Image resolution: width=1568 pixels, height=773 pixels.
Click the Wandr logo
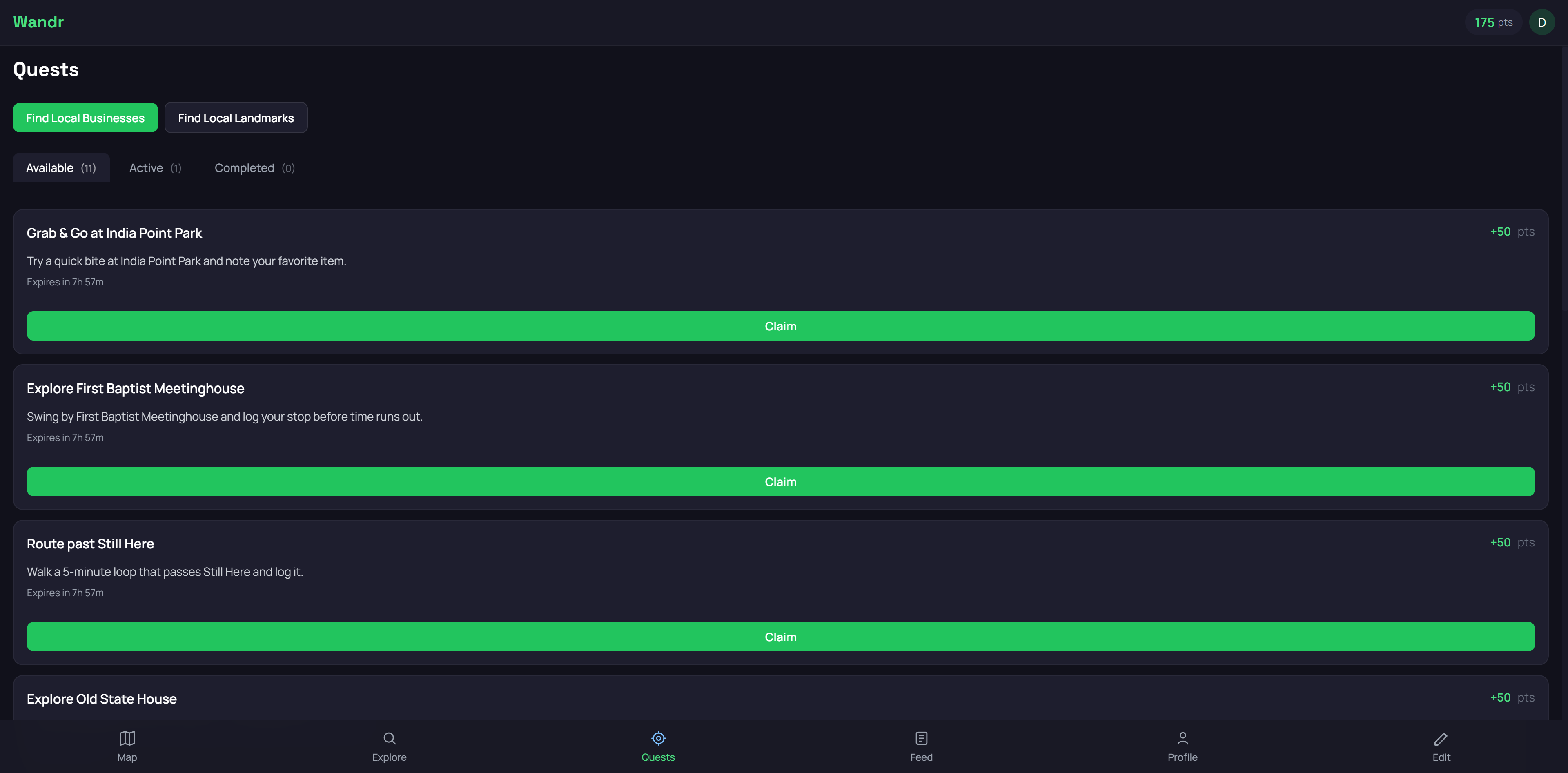pos(38,22)
